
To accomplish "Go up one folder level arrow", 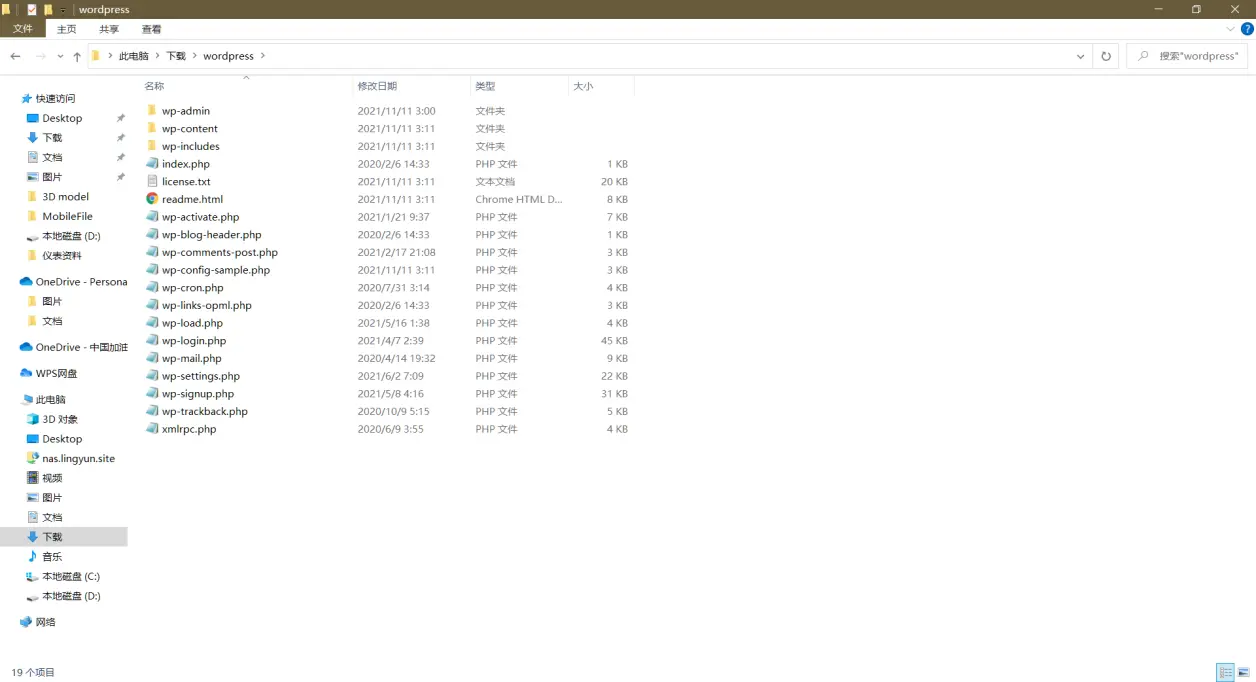I will pos(77,56).
